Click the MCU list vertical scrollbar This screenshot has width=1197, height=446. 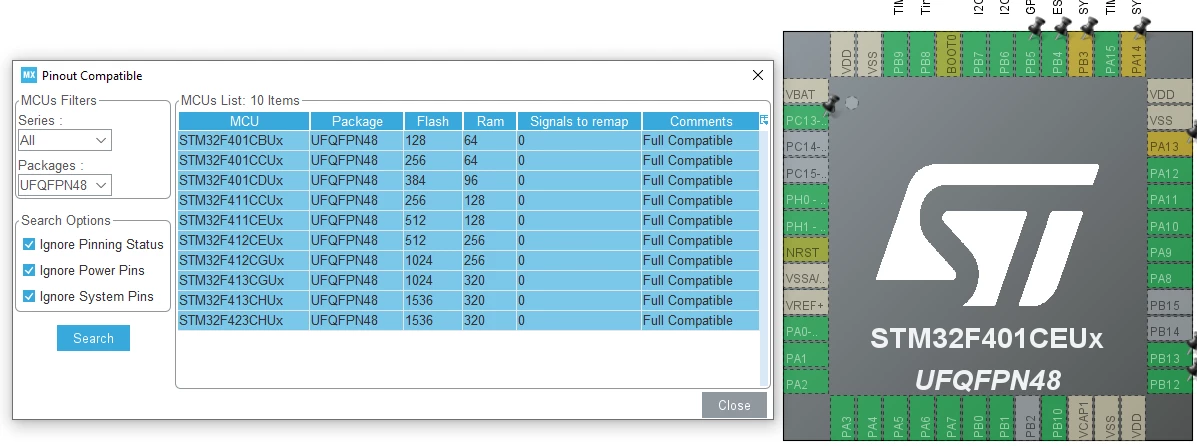pos(764,257)
